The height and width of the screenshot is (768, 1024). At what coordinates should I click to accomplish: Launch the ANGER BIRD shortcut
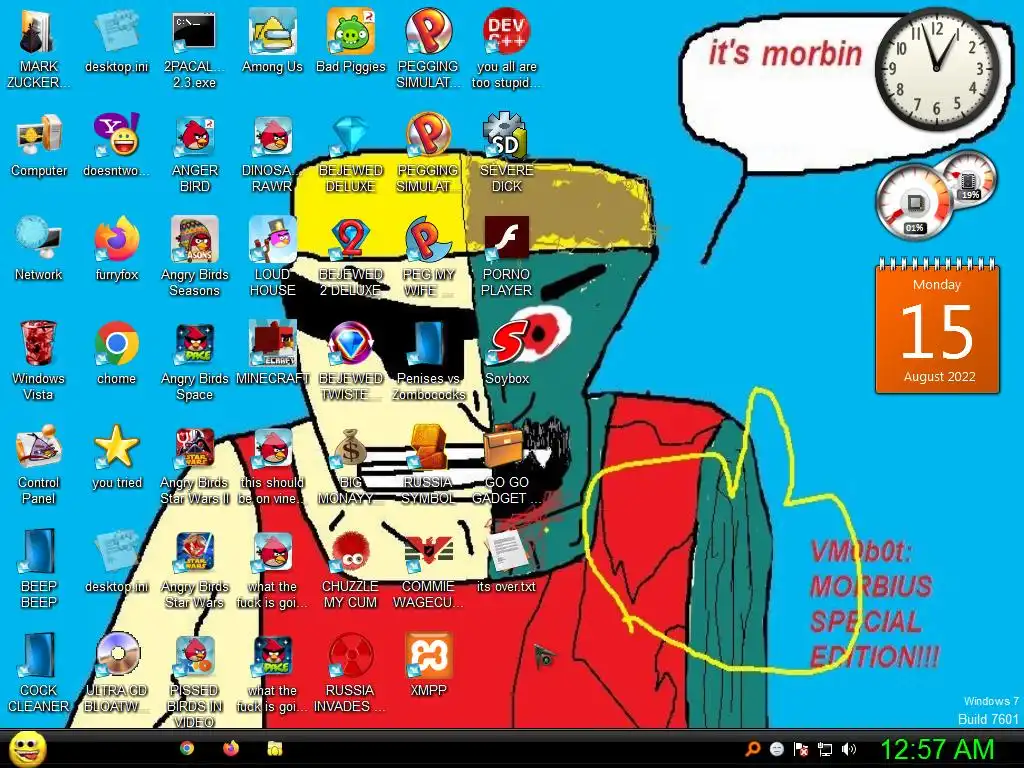(x=195, y=137)
